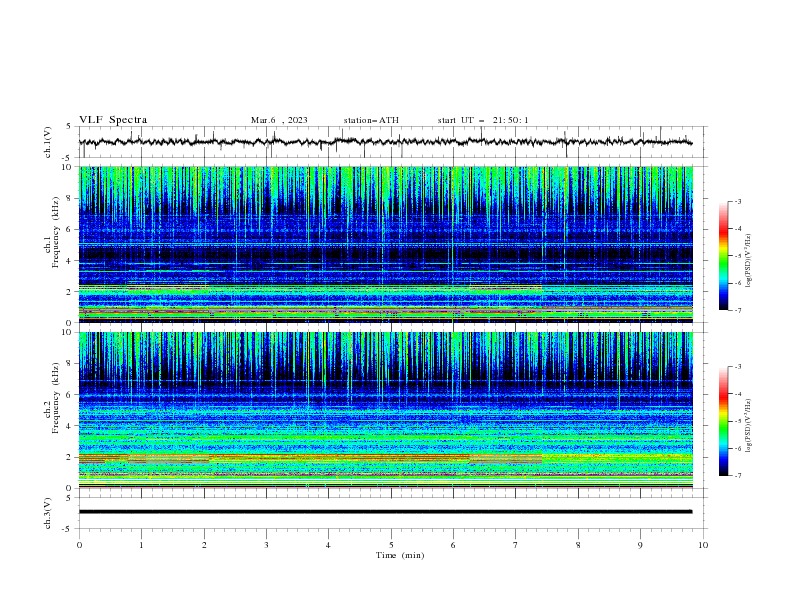The height and width of the screenshot is (612, 792).
Task: Click inside the ch.1 spectrogram panel
Action: tap(385, 244)
